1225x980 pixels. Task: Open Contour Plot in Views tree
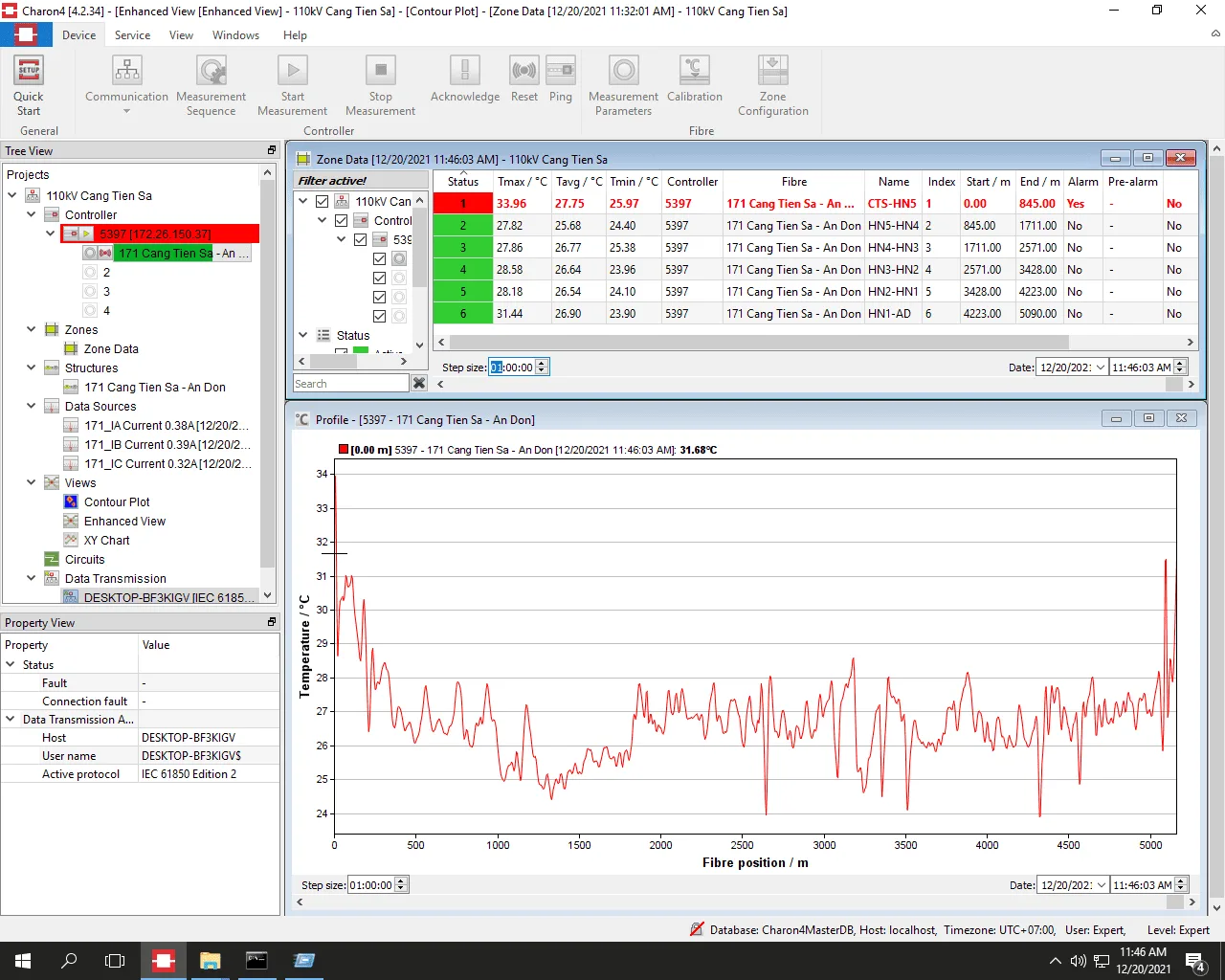click(x=117, y=501)
